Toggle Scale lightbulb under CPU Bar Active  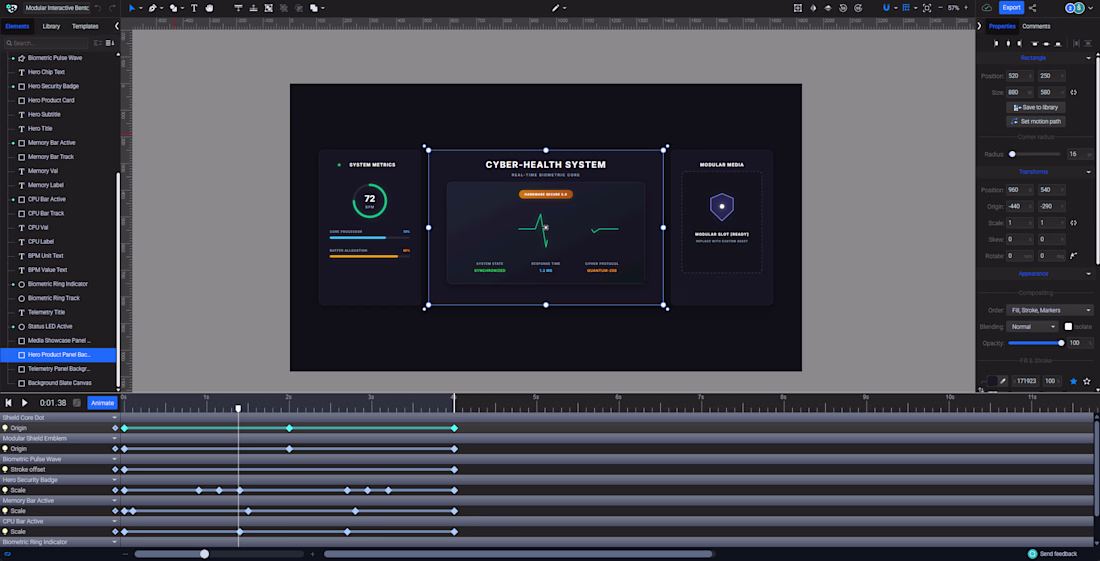tap(5, 532)
